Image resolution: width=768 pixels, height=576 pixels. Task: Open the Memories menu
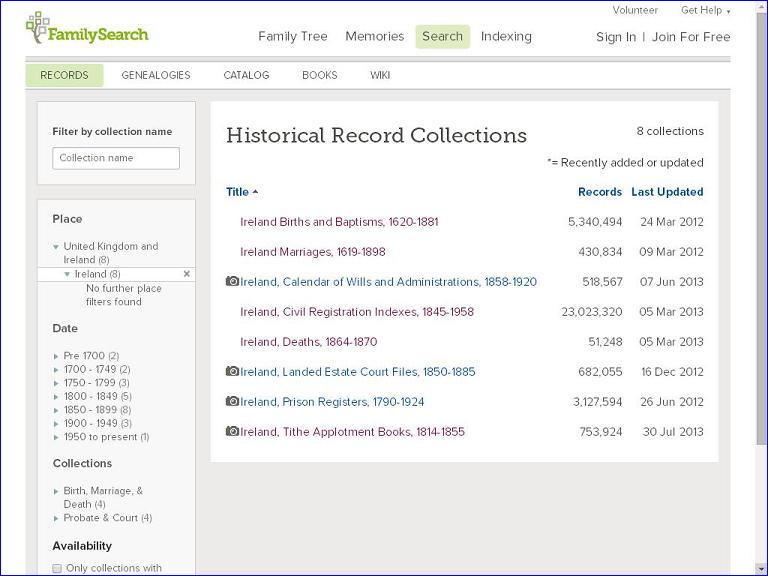pos(375,36)
